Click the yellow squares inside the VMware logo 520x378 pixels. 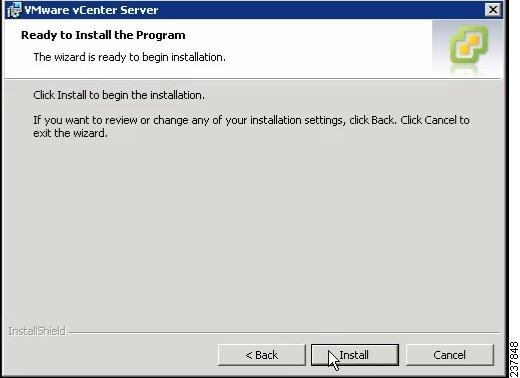pos(470,45)
